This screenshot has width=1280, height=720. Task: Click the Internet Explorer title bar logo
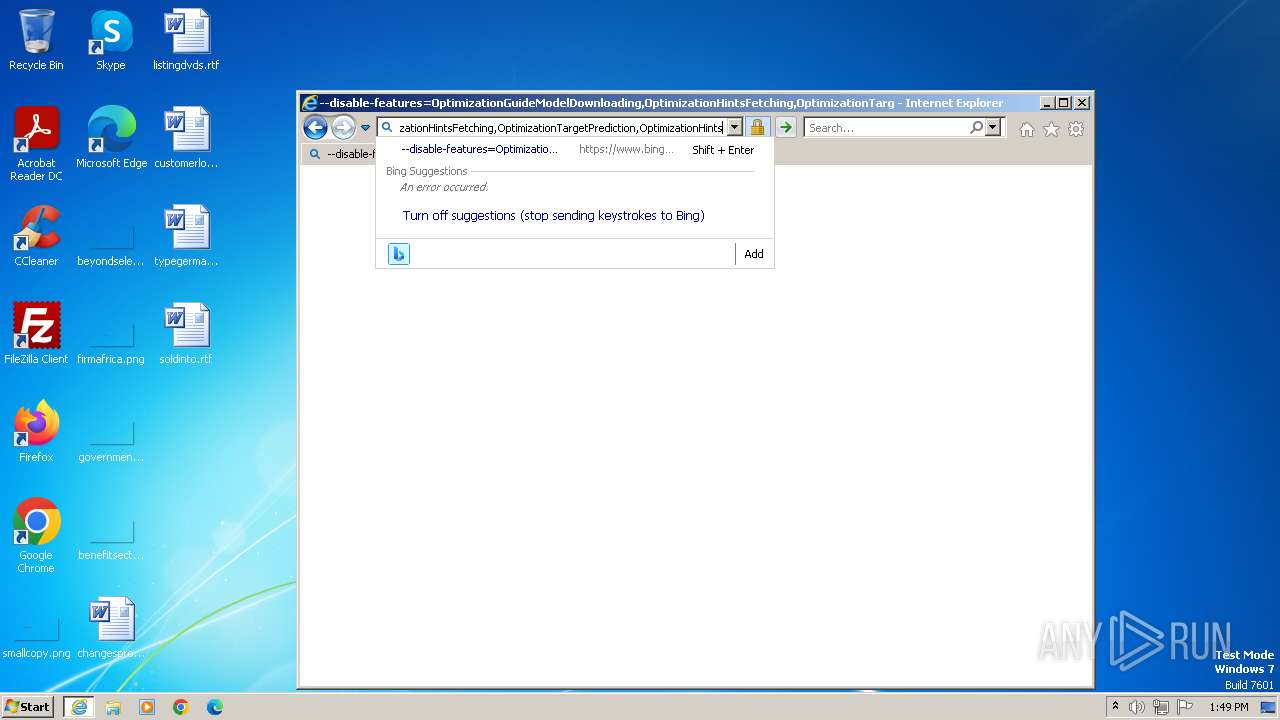coord(310,103)
